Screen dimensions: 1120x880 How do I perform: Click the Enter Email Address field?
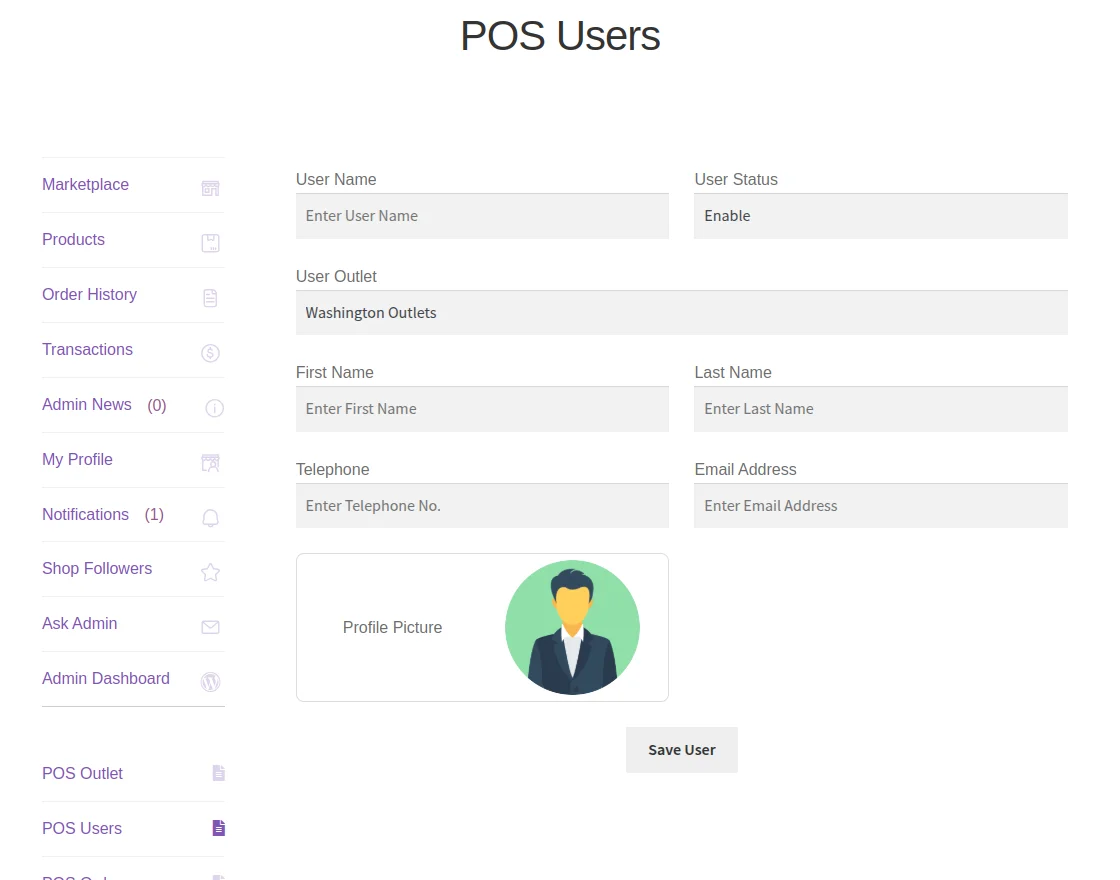(879, 505)
